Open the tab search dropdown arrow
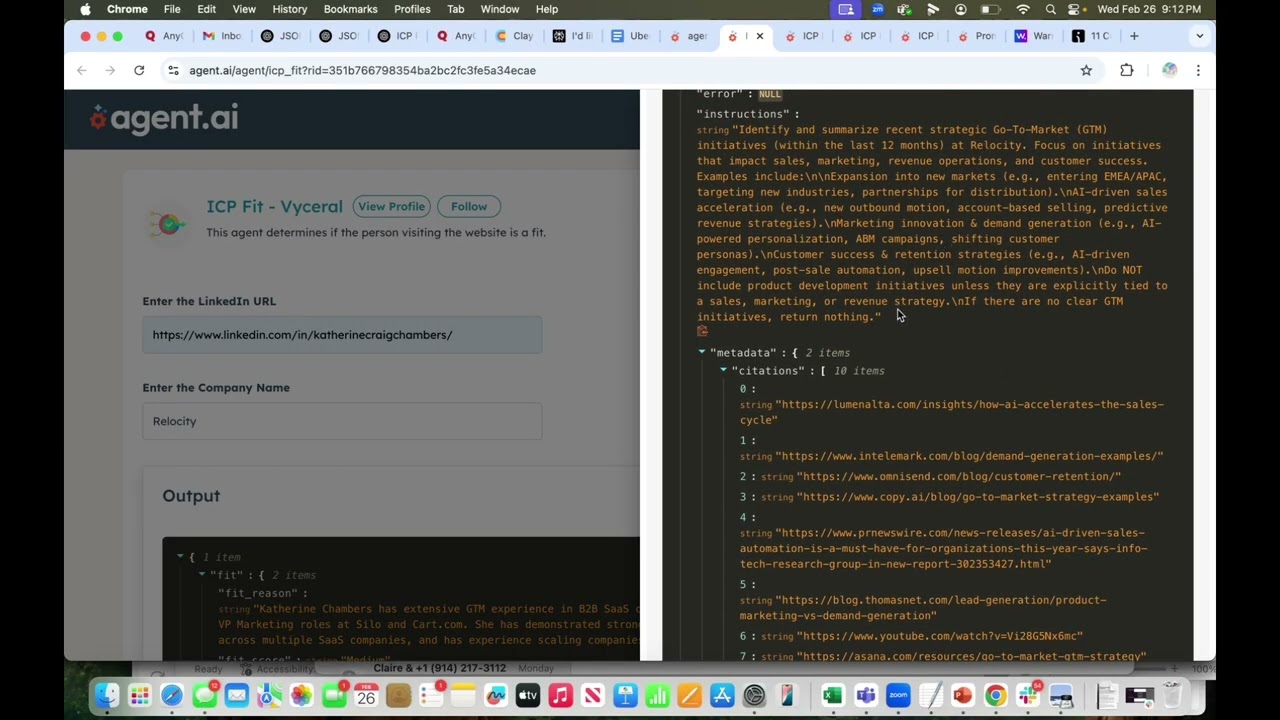 click(x=1199, y=36)
